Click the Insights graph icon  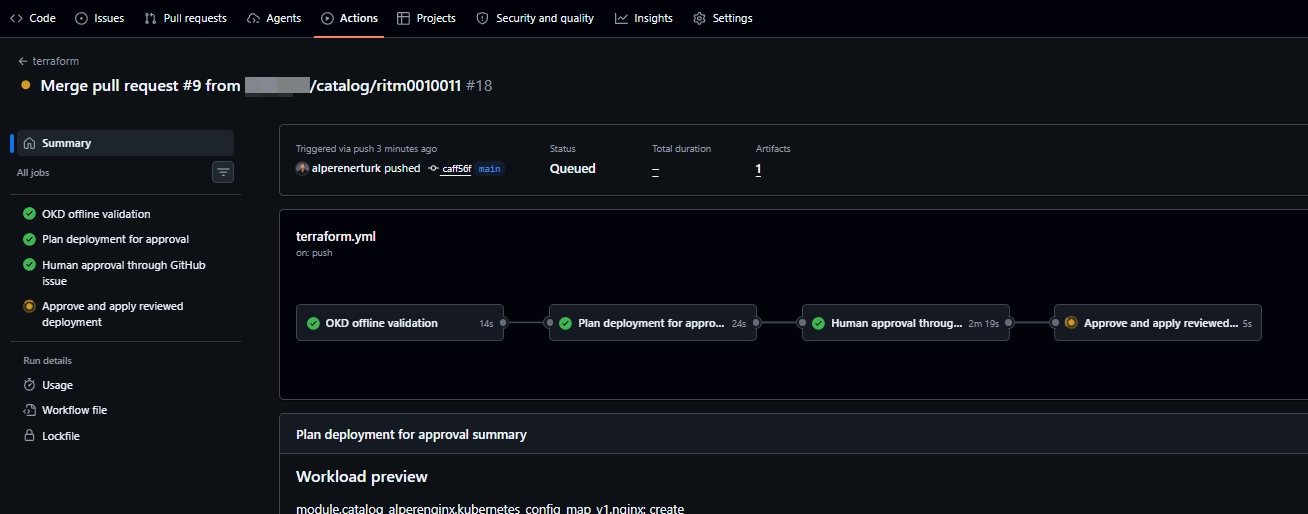621,18
